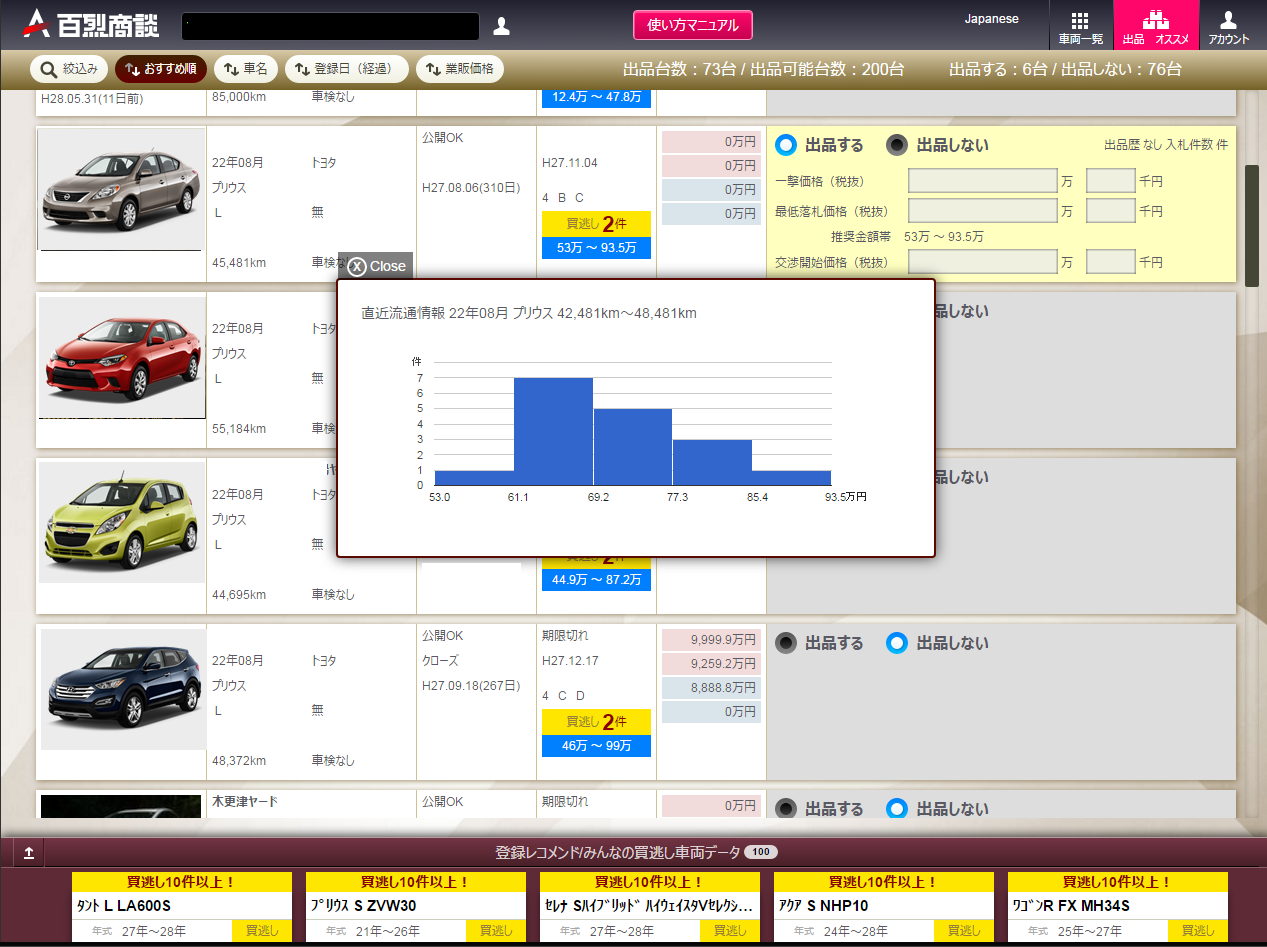Click 買逃し 2件 badge in the 45,481km row

[596, 223]
